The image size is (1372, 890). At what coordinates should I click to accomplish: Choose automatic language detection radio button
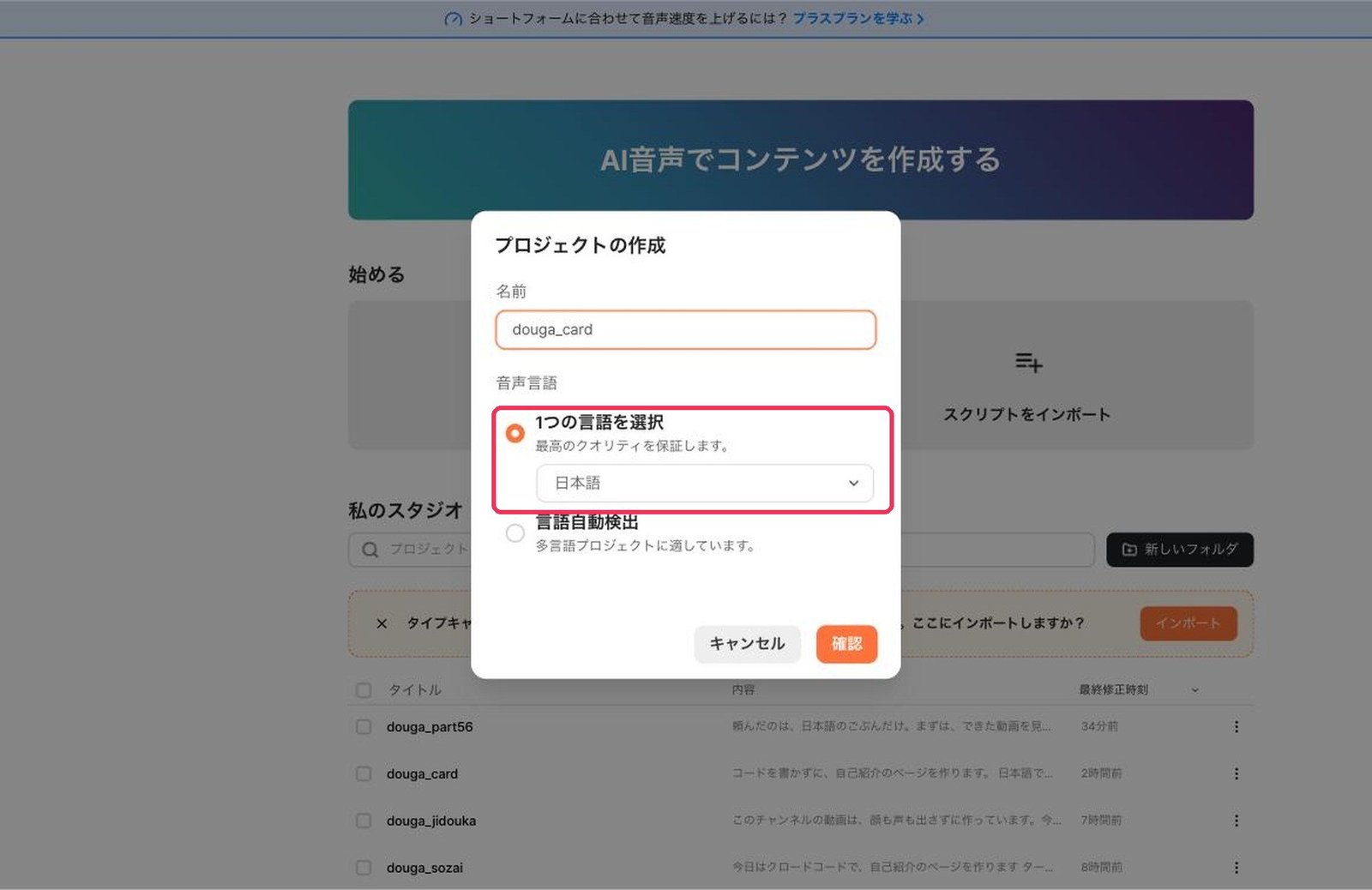[514, 533]
